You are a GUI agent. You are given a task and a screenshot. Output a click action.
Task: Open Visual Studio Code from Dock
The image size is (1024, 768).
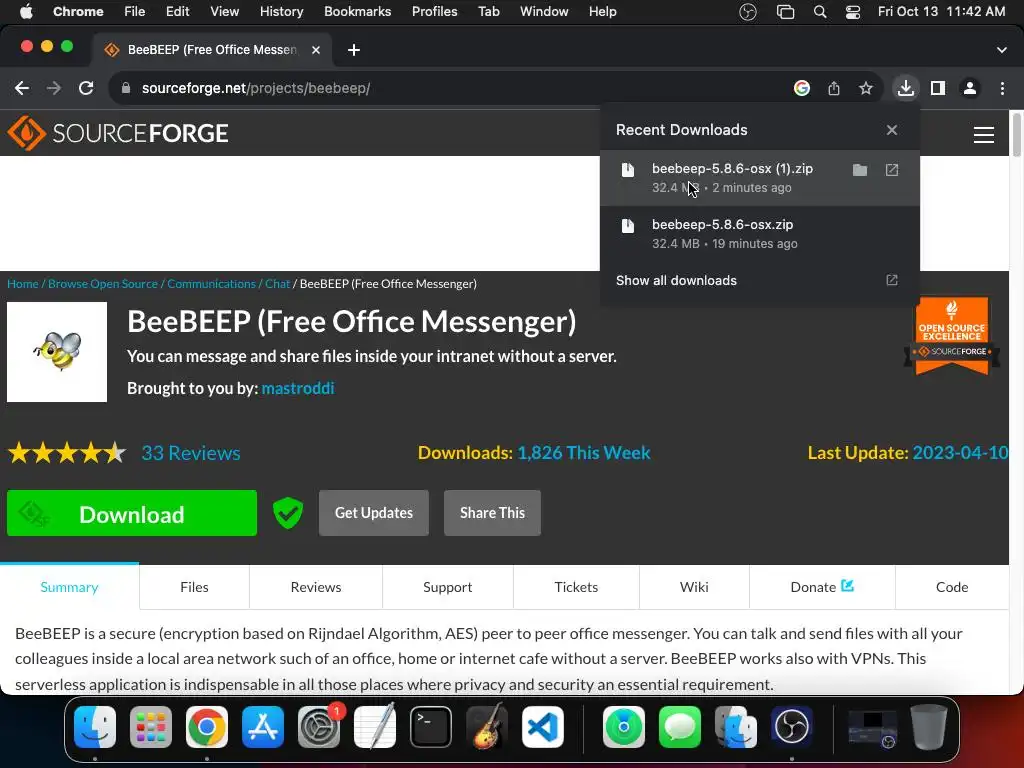pyautogui.click(x=543, y=727)
